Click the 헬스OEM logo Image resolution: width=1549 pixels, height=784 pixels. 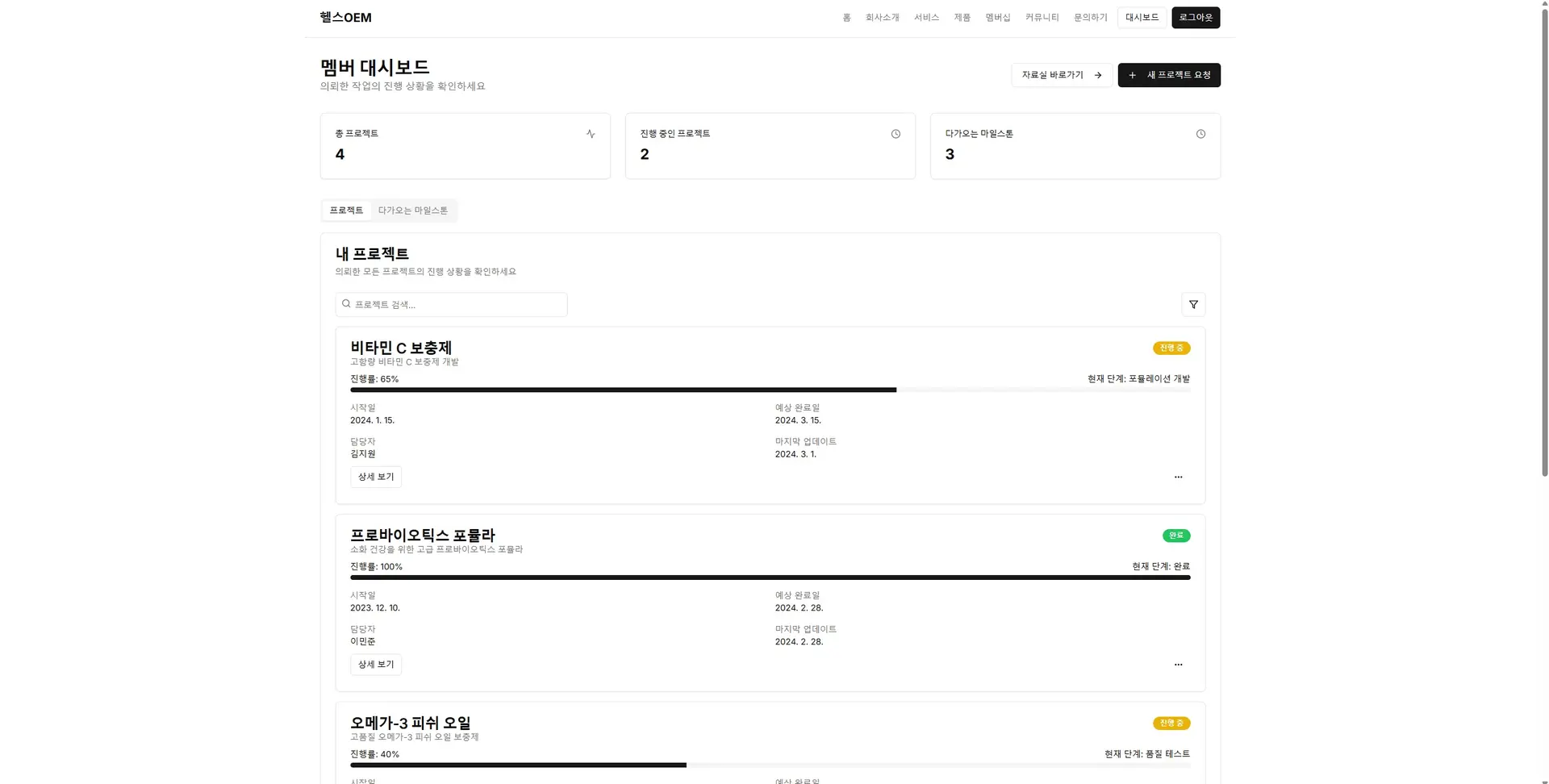coord(345,18)
